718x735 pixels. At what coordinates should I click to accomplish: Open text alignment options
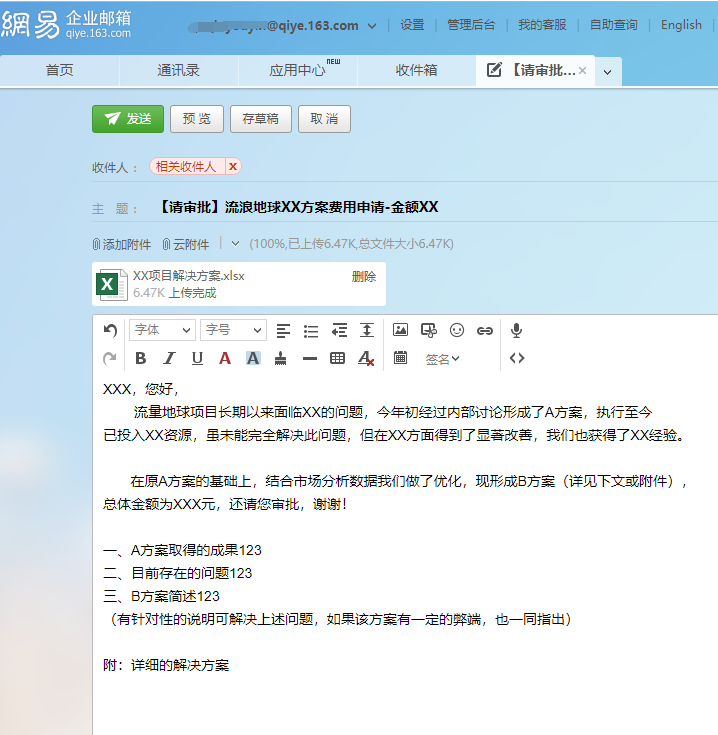[283, 331]
